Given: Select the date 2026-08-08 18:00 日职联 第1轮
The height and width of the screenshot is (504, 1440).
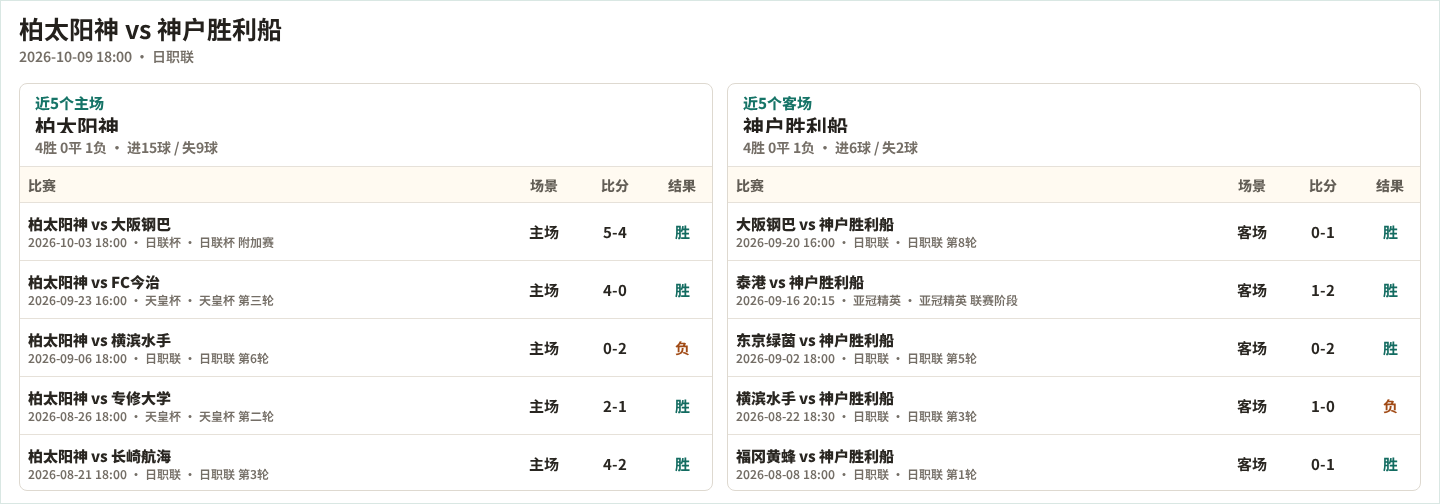Looking at the screenshot, I should click(856, 475).
